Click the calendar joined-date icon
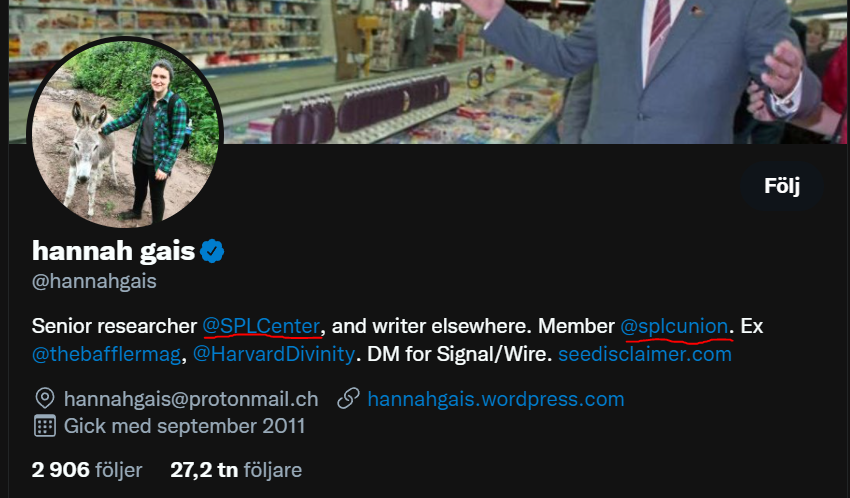 coord(44,426)
